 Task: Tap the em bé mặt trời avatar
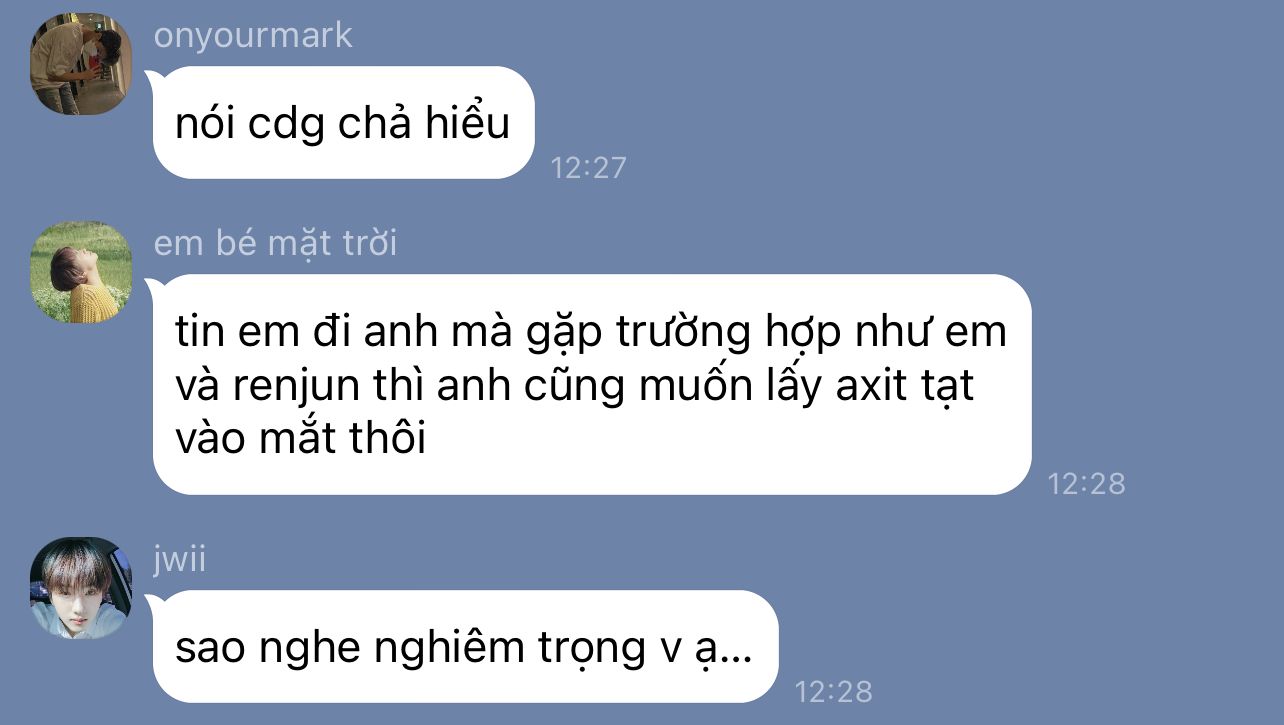[x=81, y=272]
